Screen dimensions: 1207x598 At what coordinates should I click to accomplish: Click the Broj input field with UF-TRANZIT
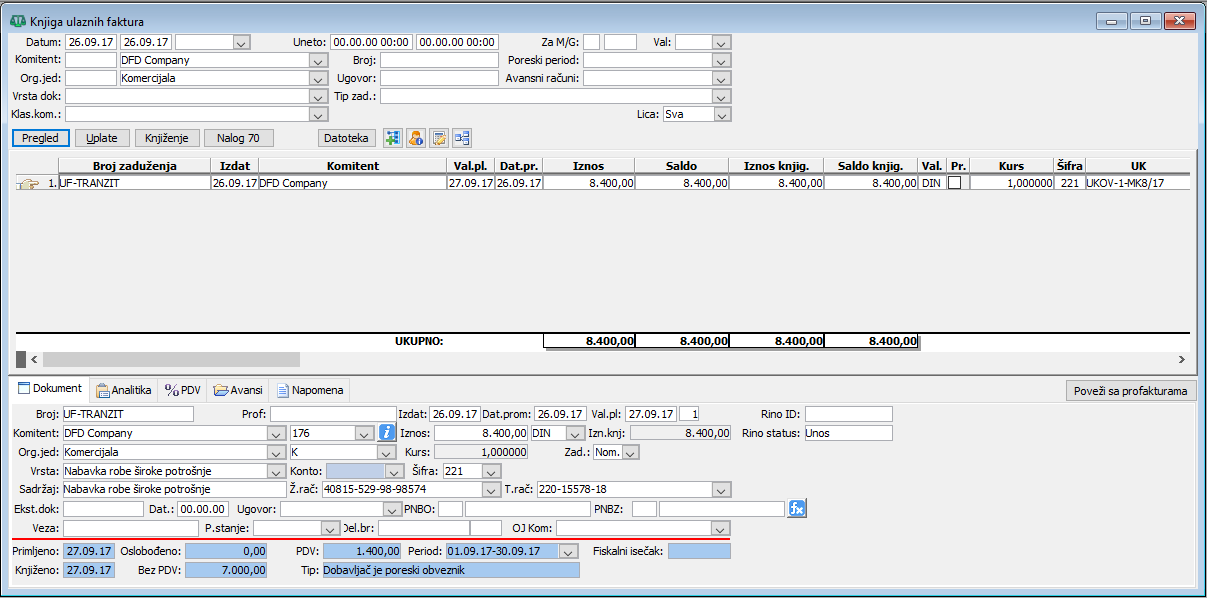pyautogui.click(x=127, y=414)
